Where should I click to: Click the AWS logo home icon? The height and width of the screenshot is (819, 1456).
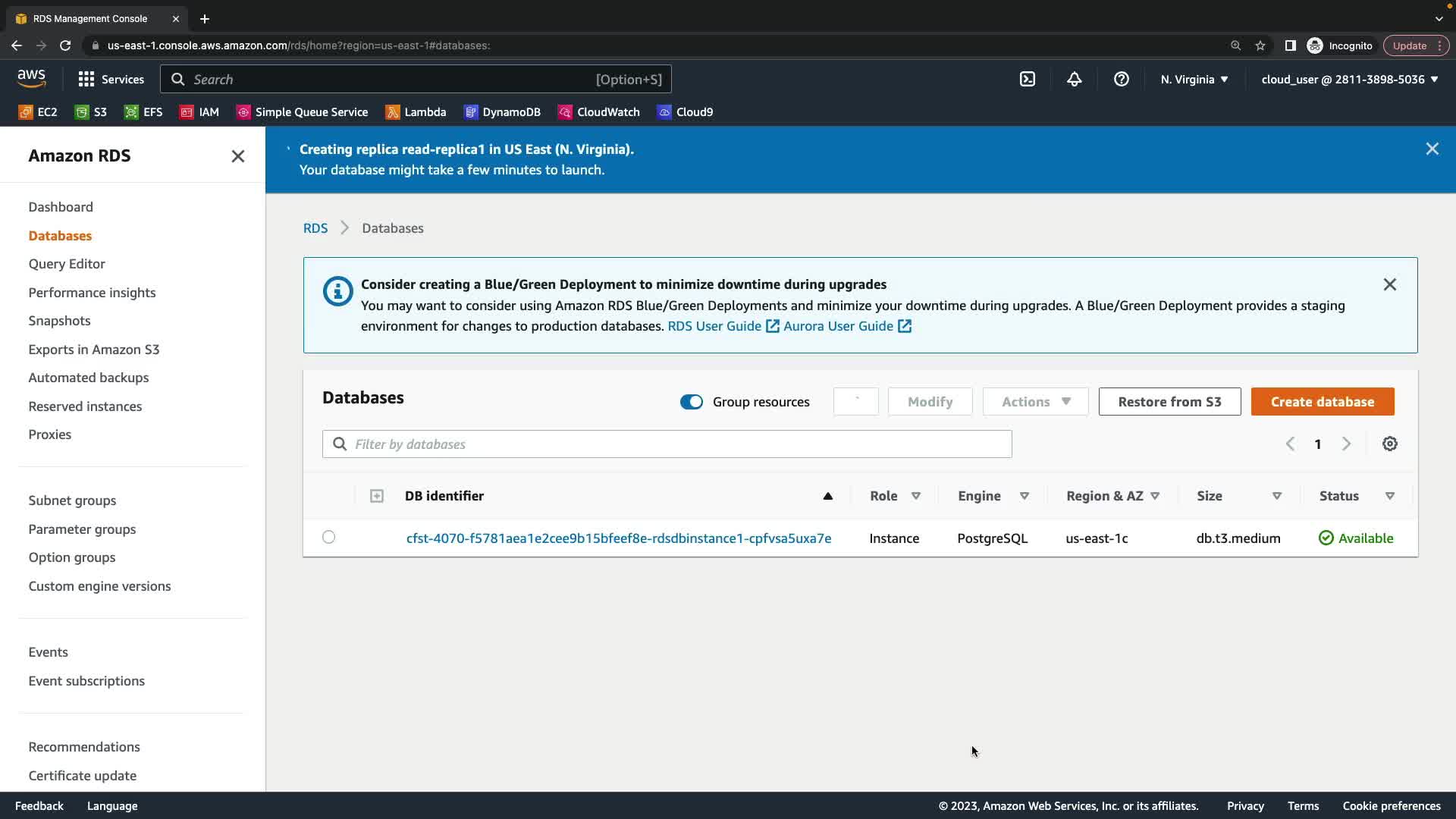tap(31, 78)
